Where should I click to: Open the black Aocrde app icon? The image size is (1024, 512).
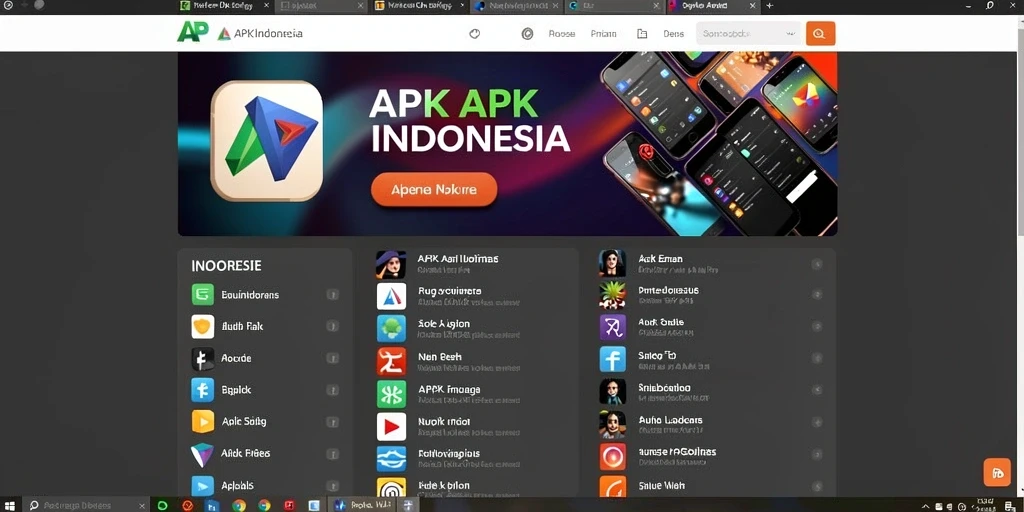[x=202, y=359]
